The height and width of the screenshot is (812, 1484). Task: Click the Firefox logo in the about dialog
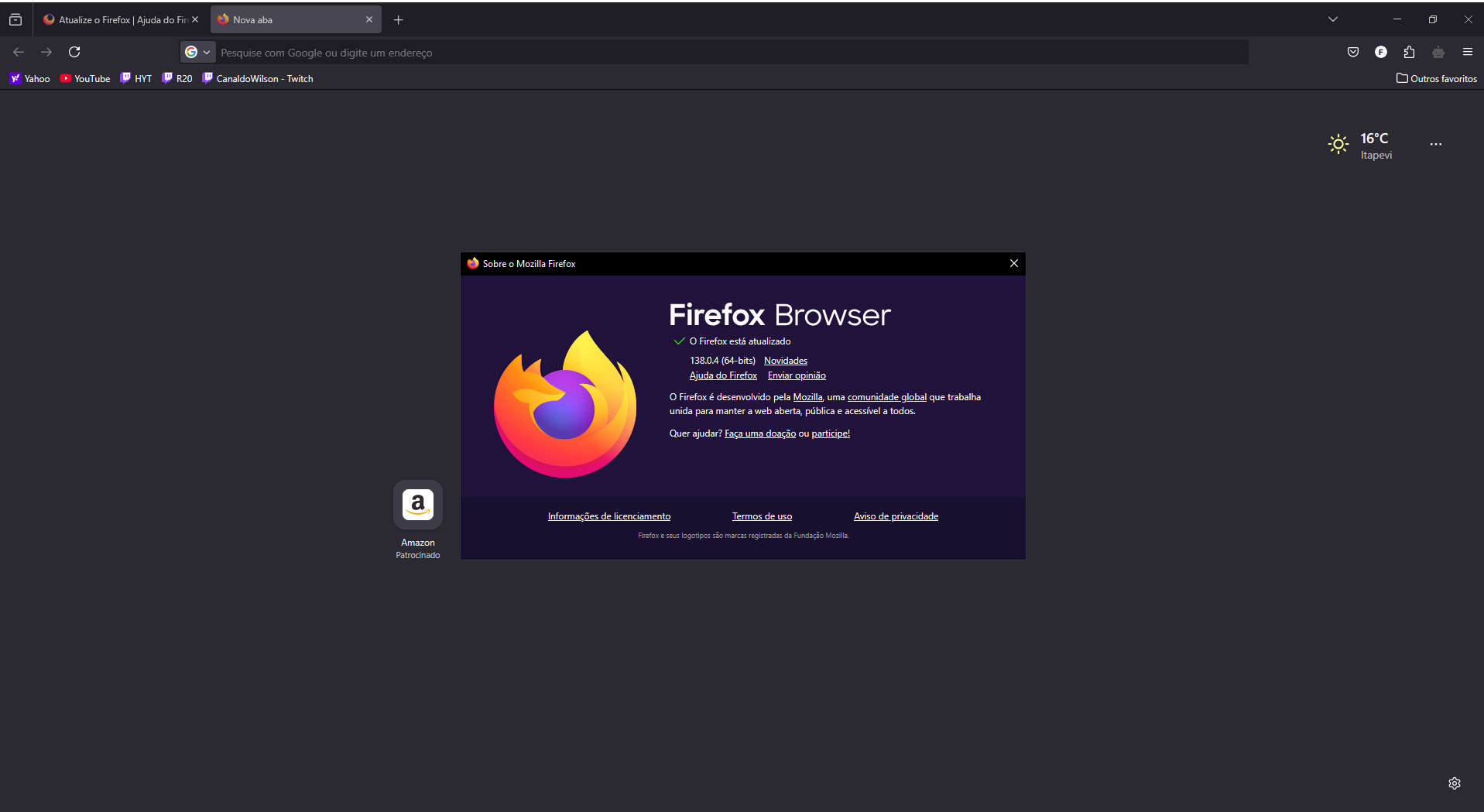click(565, 404)
